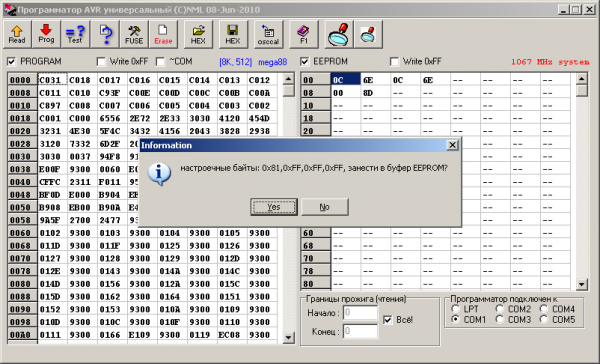
Task: Click the Конец input field
Action: 360,331
